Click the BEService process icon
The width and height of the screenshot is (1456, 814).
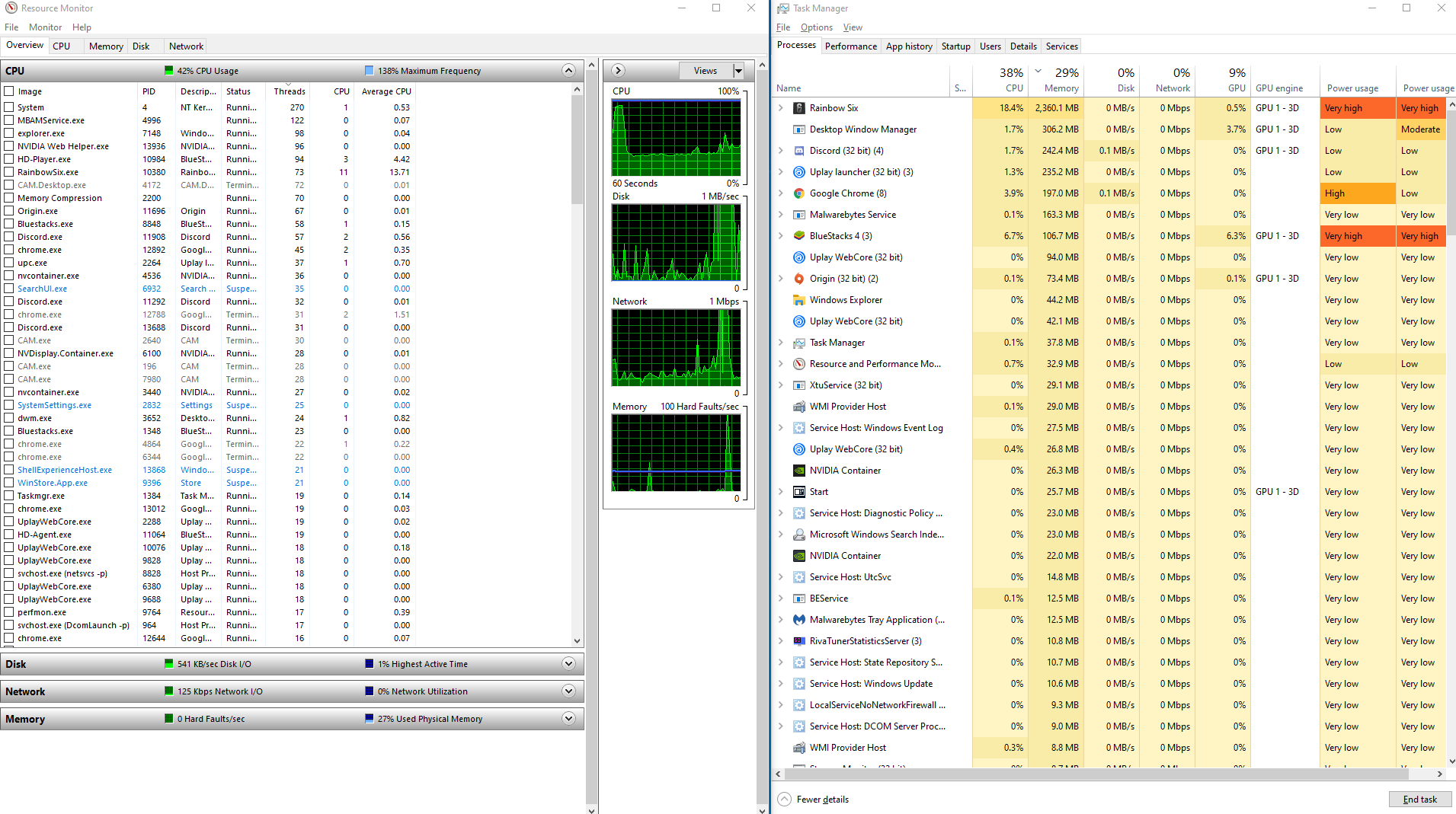pyautogui.click(x=798, y=599)
